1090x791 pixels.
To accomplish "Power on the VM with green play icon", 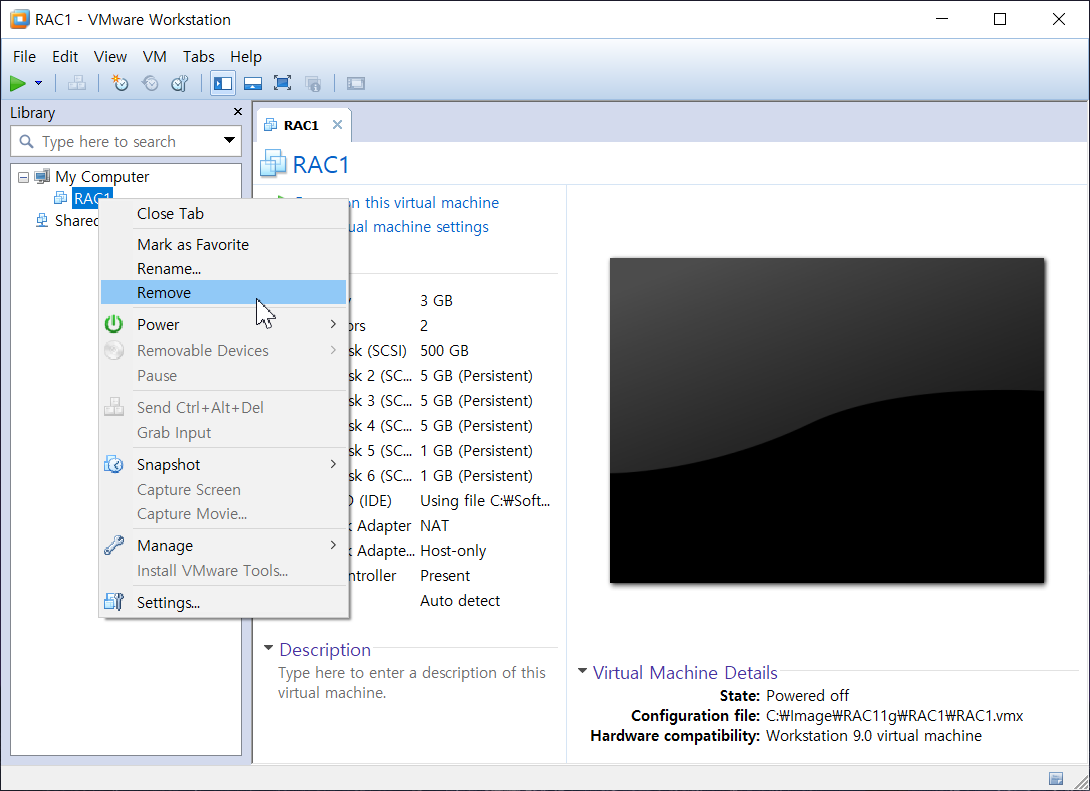I will (18, 83).
